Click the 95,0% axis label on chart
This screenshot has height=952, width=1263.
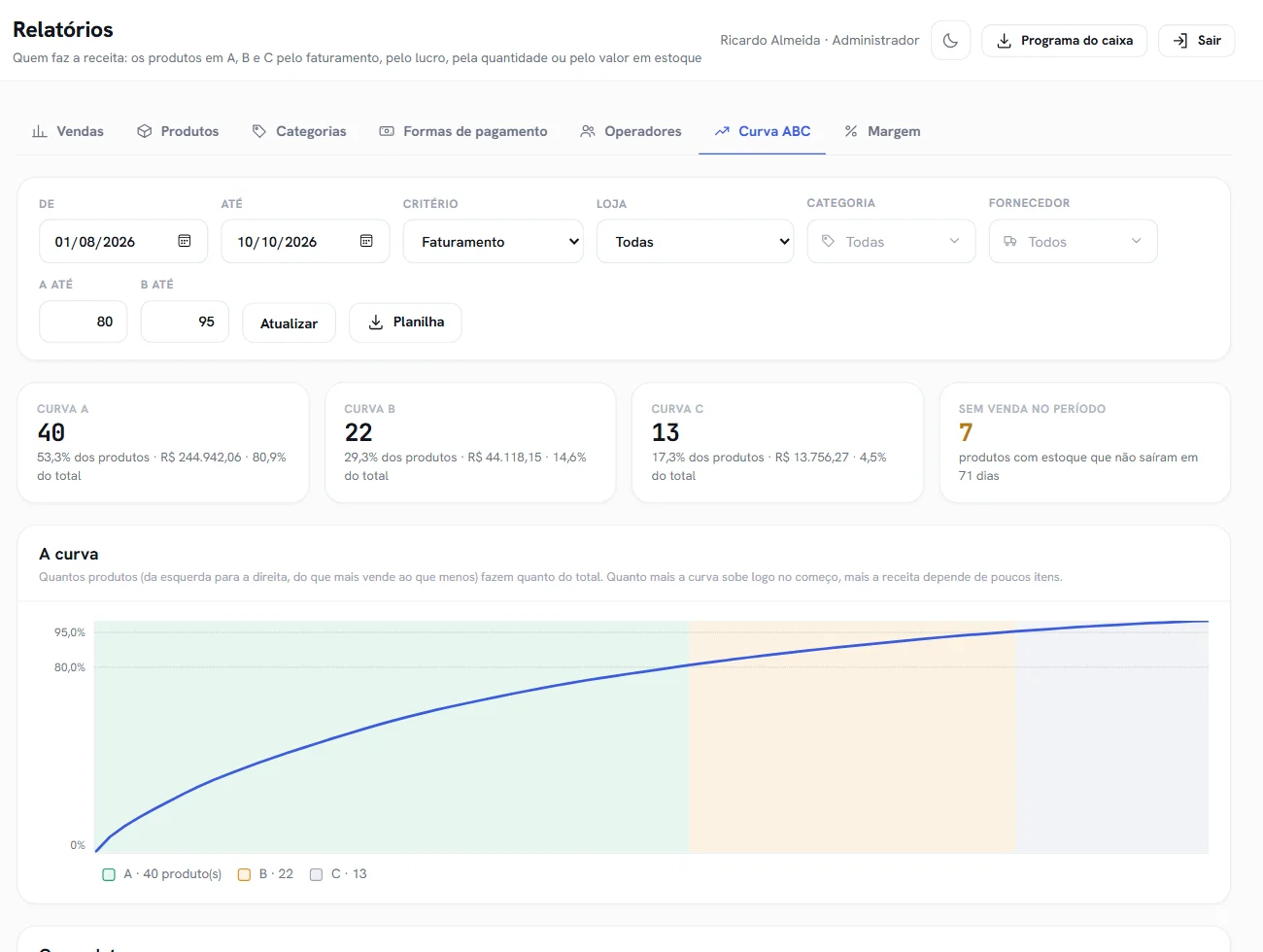coord(70,632)
